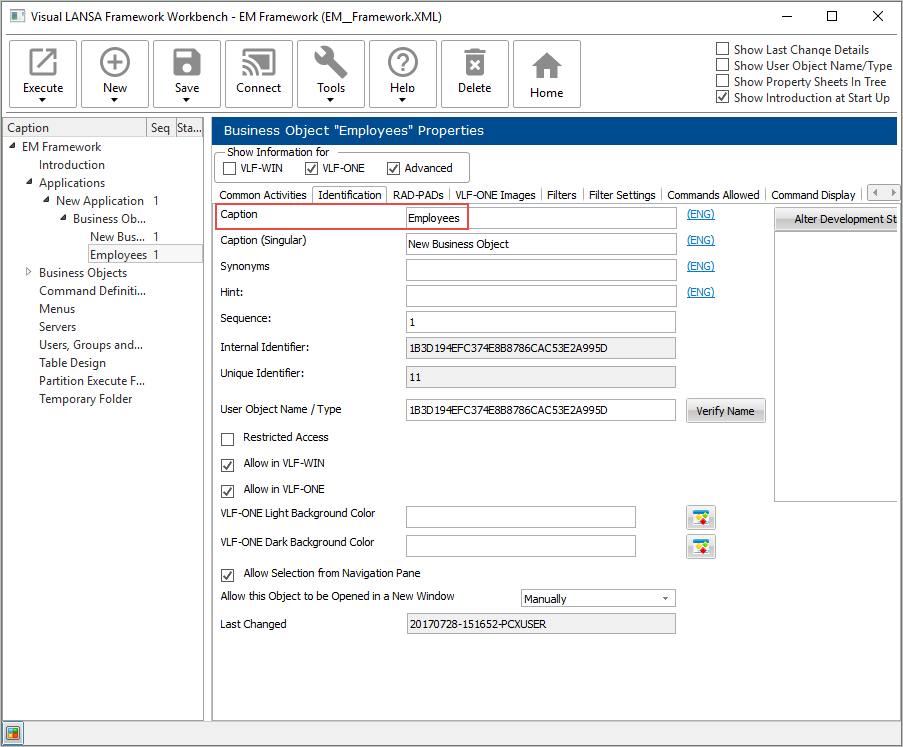Expand the Business Objects tree node
This screenshot has width=903, height=747.
[x=29, y=273]
